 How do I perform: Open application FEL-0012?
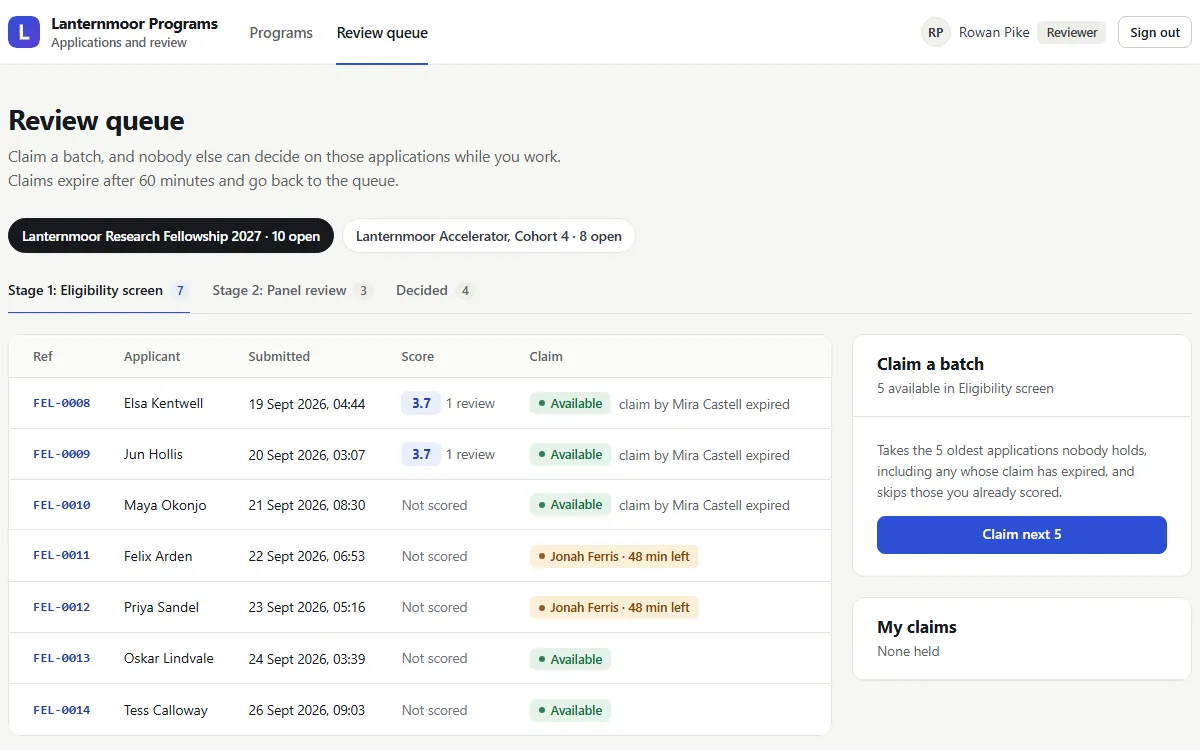click(x=62, y=608)
